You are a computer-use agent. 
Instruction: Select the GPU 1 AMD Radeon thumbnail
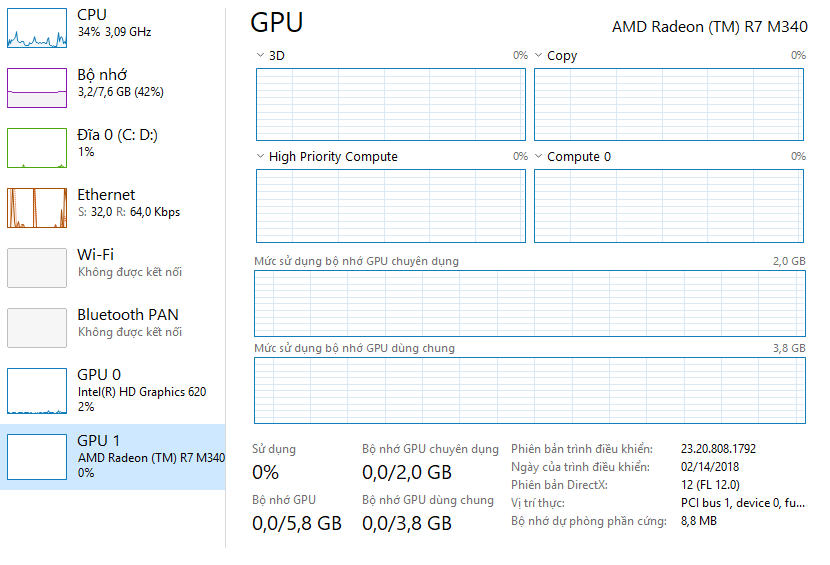tap(37, 456)
